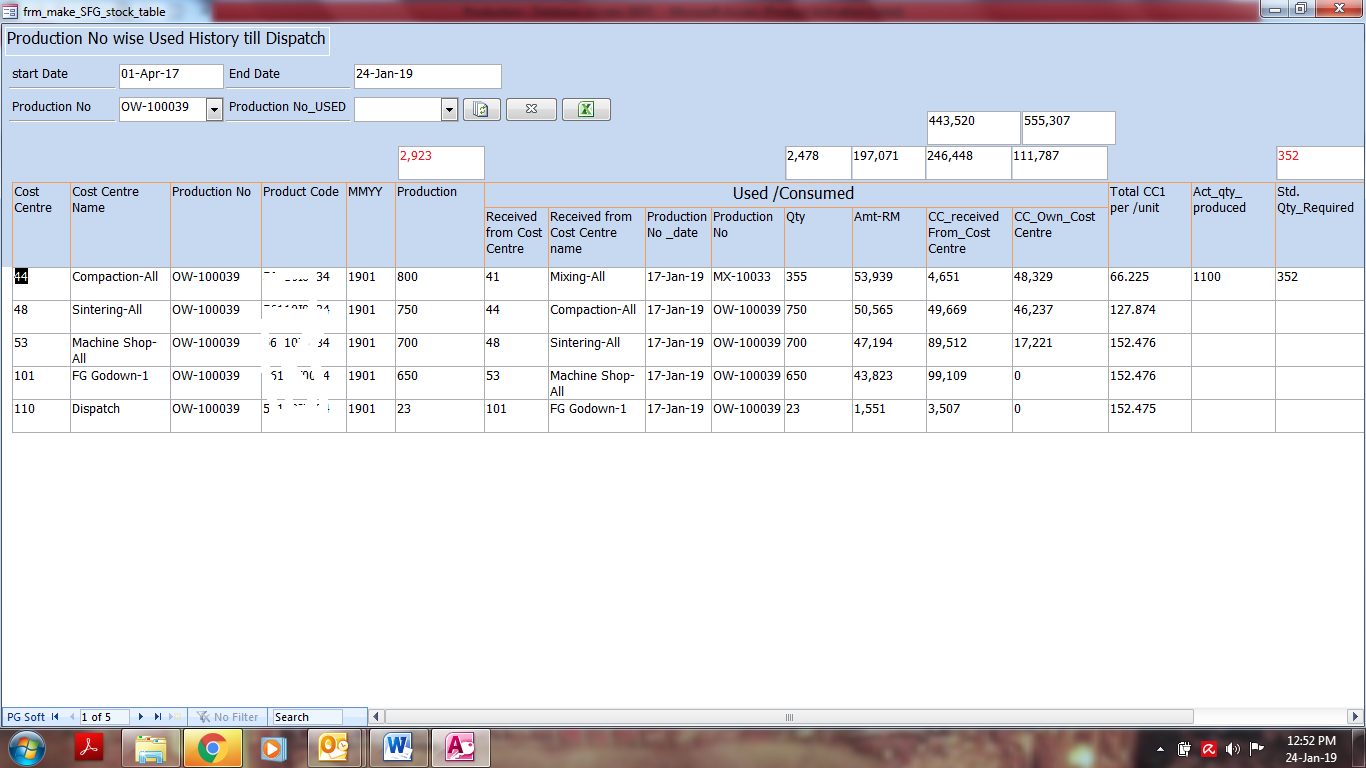Click the CC_received value 99,109
The image size is (1366, 768).
pyautogui.click(x=969, y=383)
